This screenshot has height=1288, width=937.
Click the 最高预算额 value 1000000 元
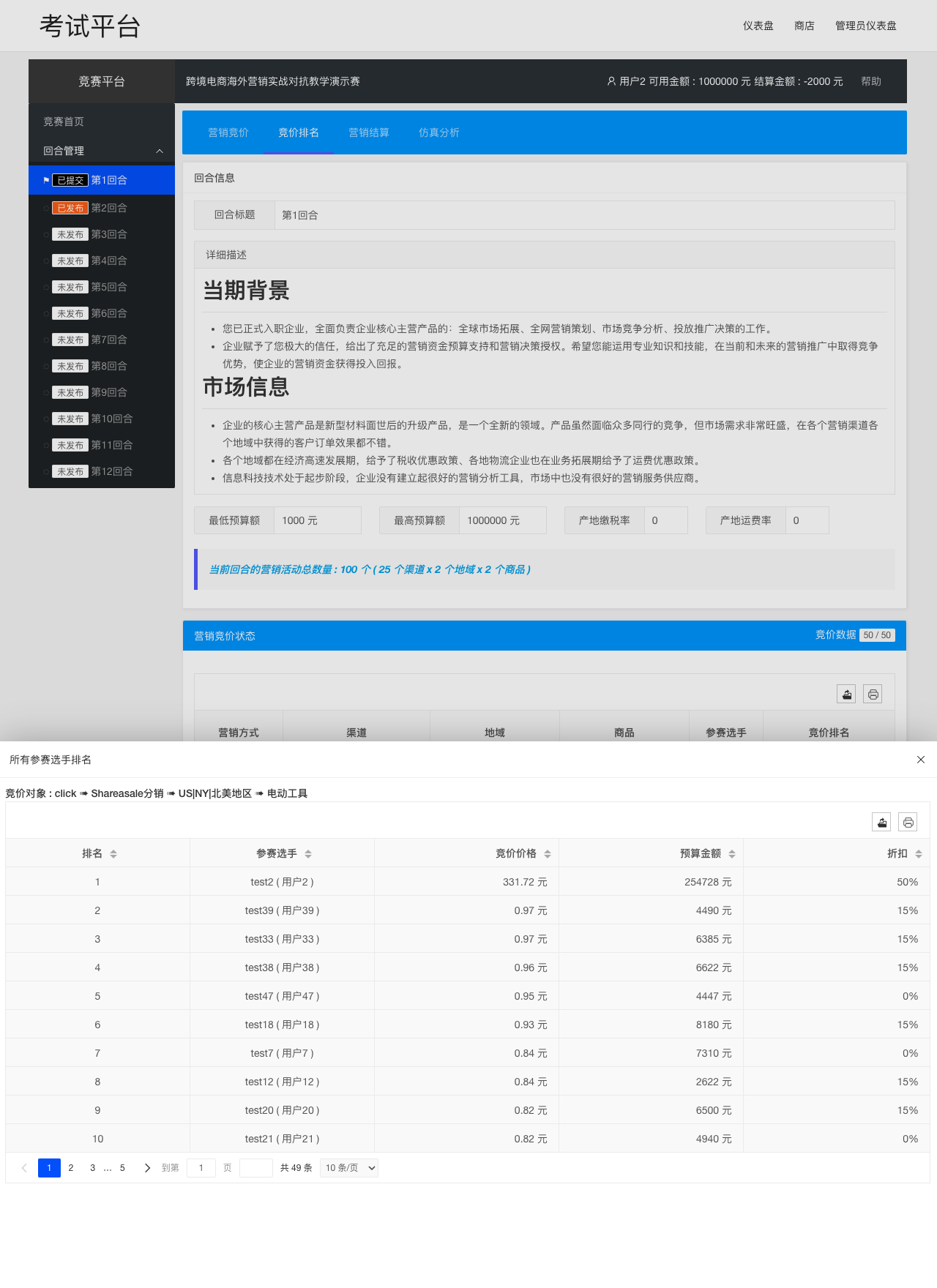[x=503, y=520]
